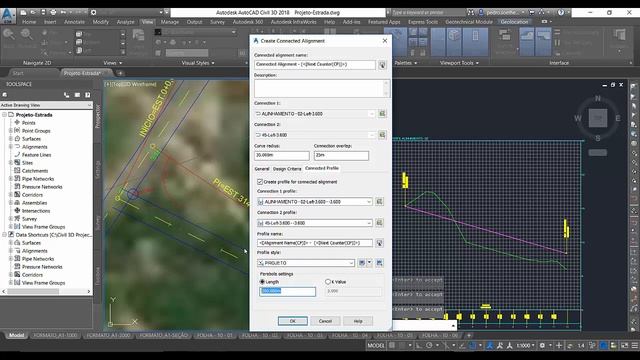
Task: Expand Alignments node under Projeto-Estrada
Action: coord(11,147)
